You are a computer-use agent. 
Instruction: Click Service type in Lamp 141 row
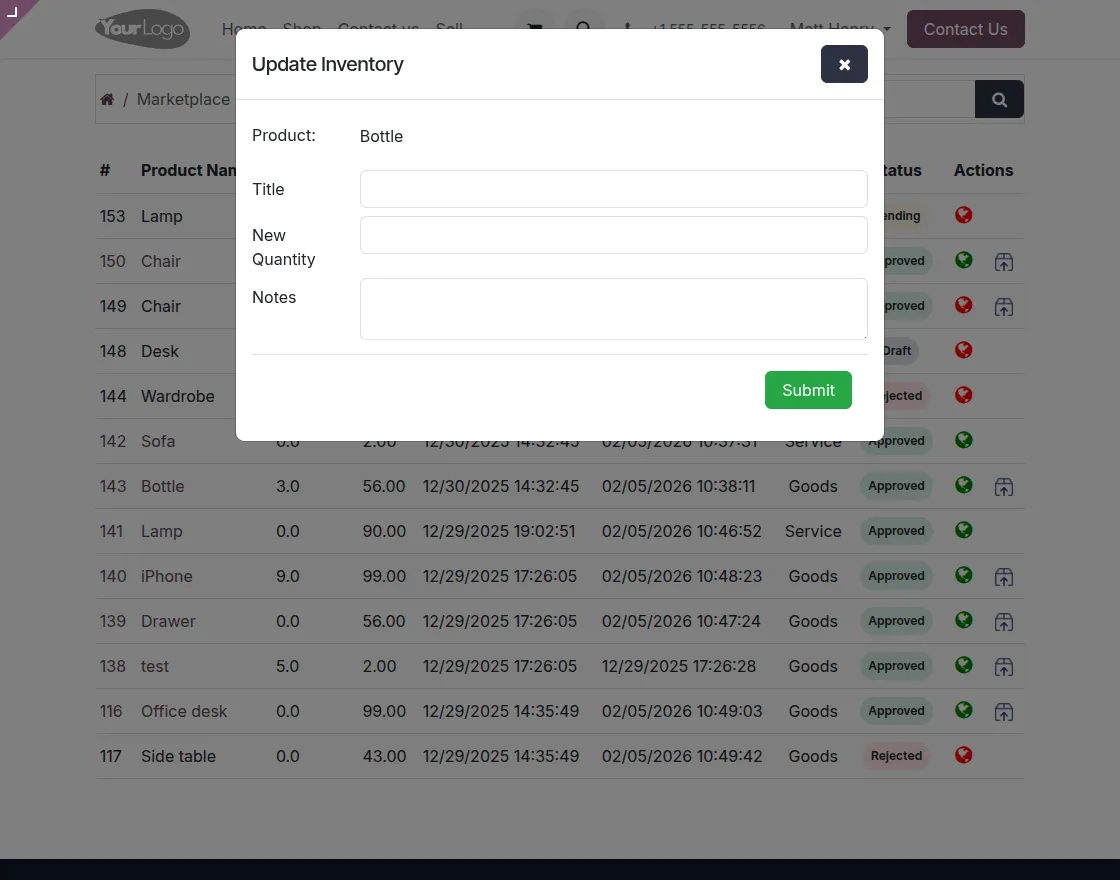tap(813, 531)
